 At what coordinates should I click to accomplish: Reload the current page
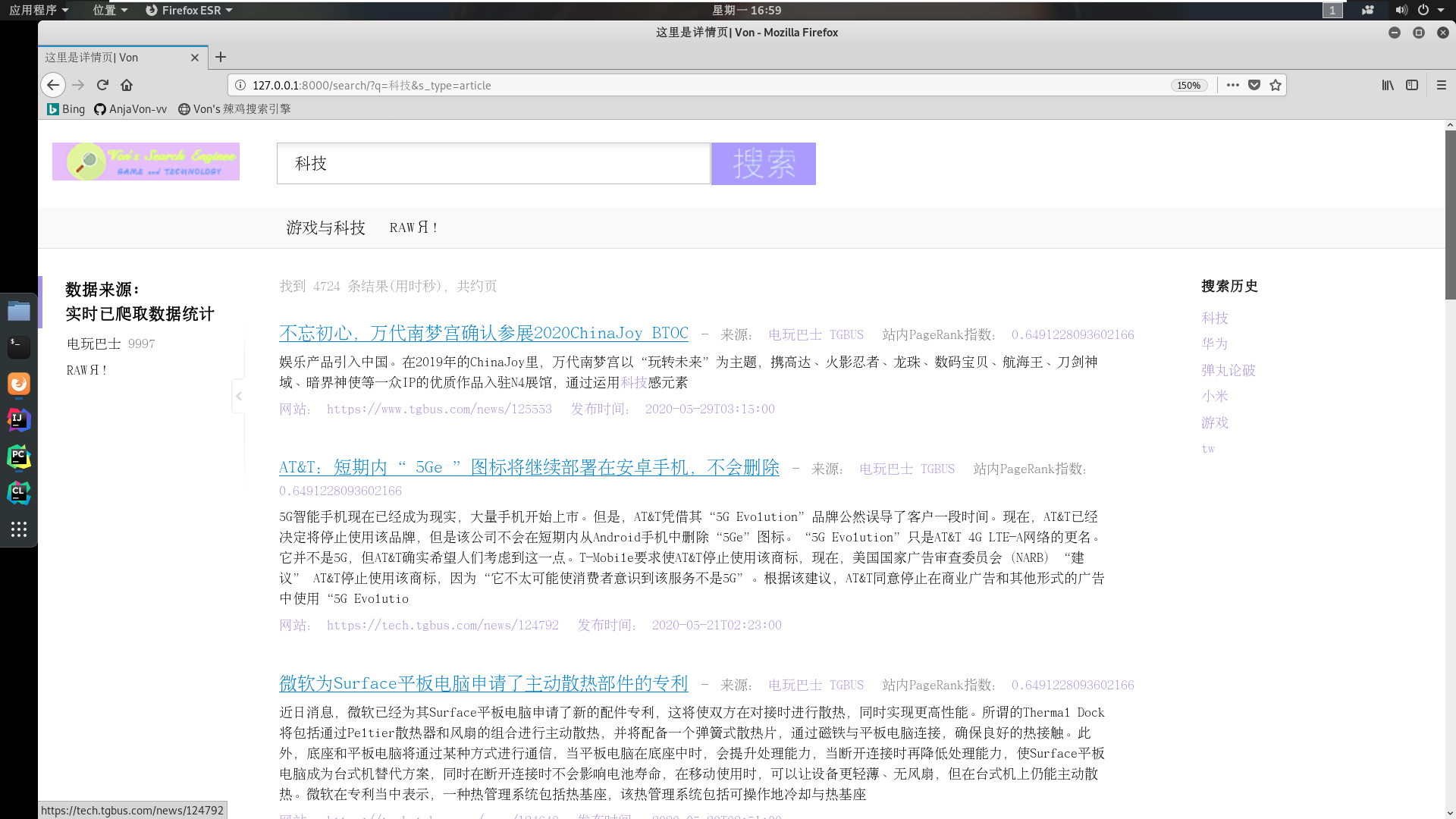point(102,85)
